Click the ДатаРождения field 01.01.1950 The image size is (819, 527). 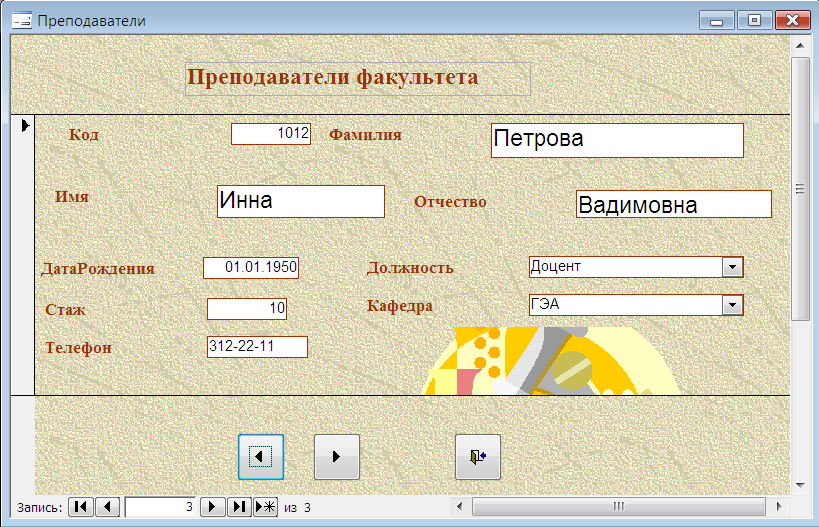tap(251, 268)
